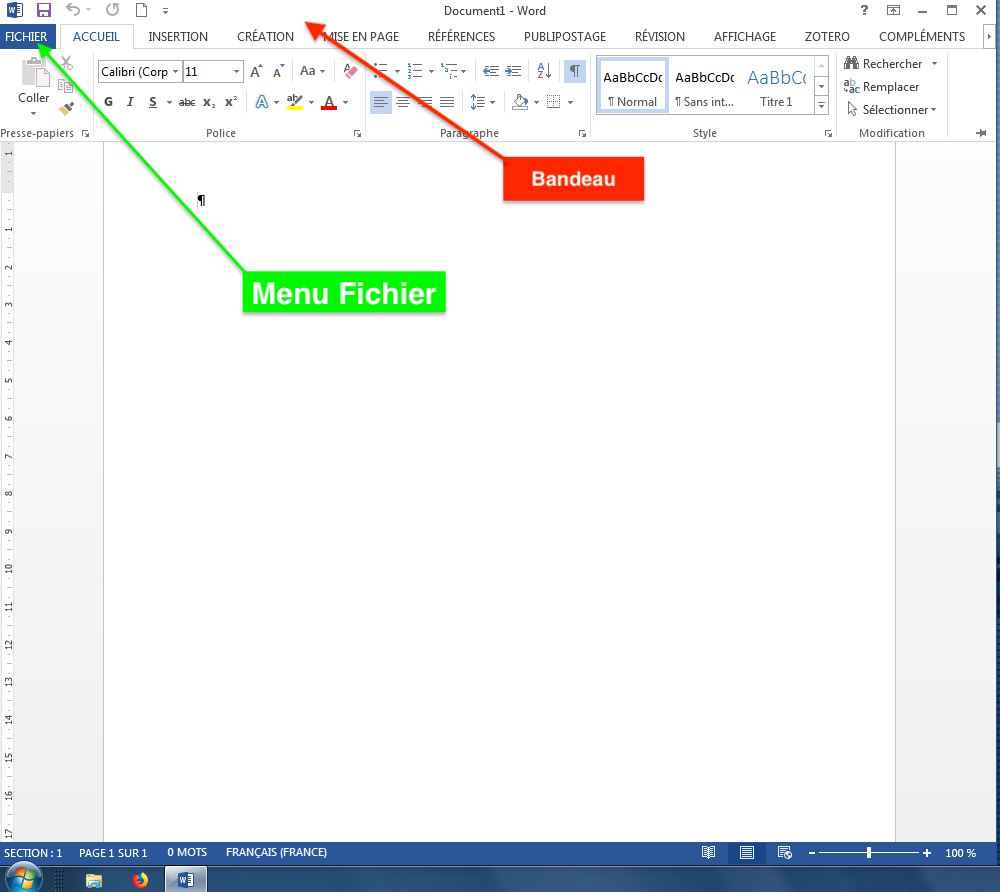The width and height of the screenshot is (1000, 892).
Task: Apply the Titre 1 style
Action: [776, 87]
